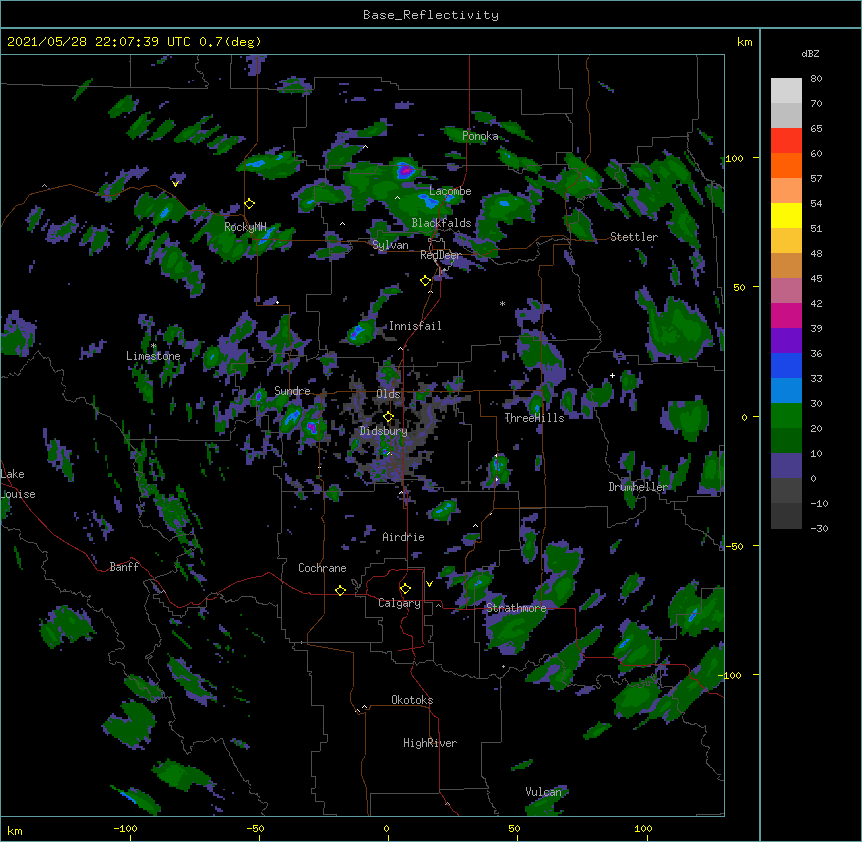Click the Lake Louise map label
Image resolution: width=862 pixels, height=842 pixels.
18,484
